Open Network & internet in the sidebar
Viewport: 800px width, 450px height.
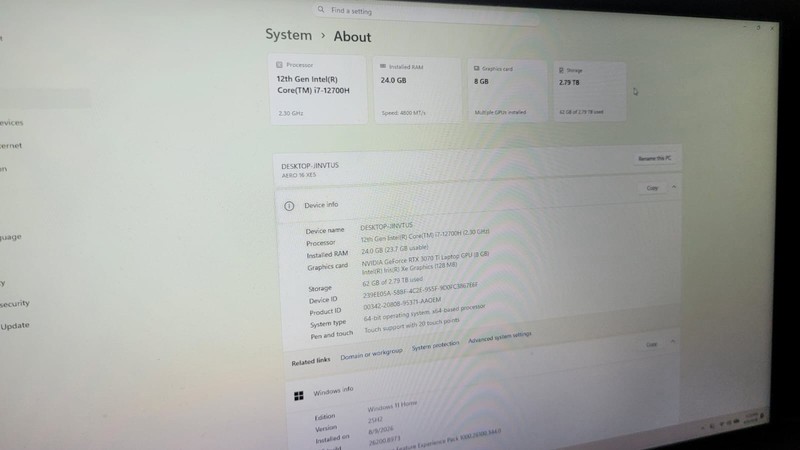(11, 145)
